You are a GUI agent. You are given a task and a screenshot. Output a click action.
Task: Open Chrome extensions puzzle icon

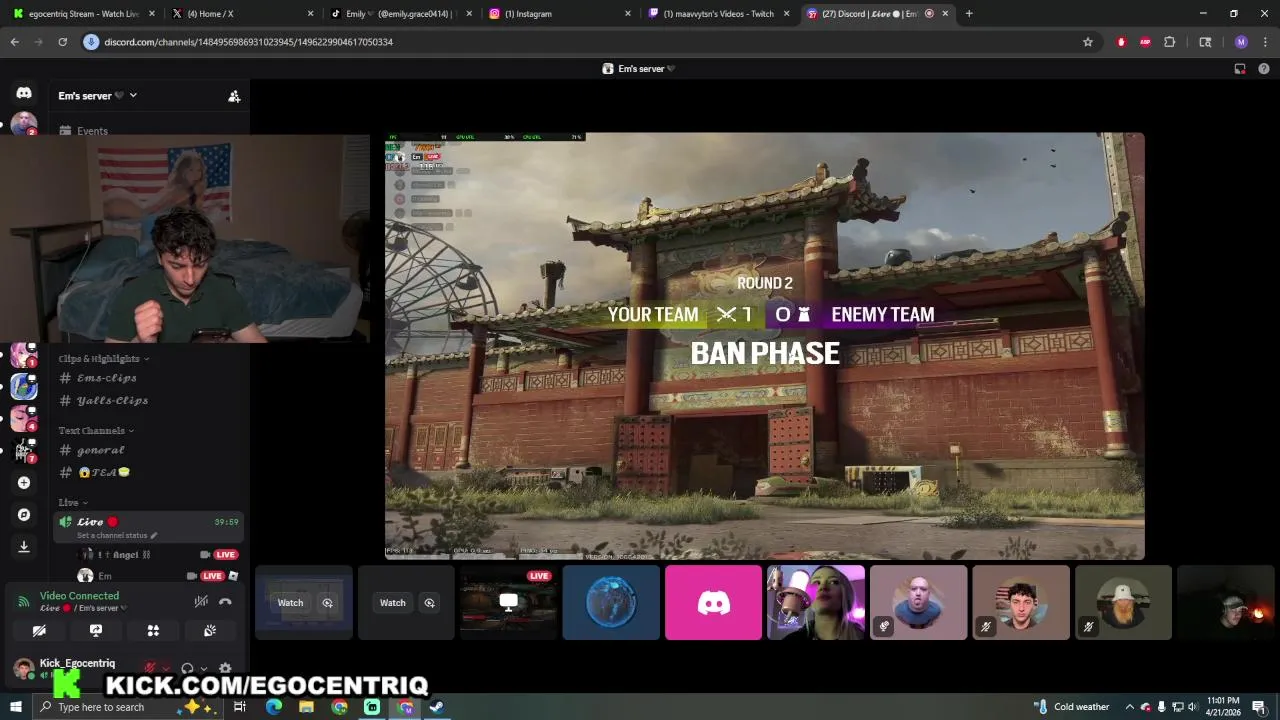(1169, 42)
